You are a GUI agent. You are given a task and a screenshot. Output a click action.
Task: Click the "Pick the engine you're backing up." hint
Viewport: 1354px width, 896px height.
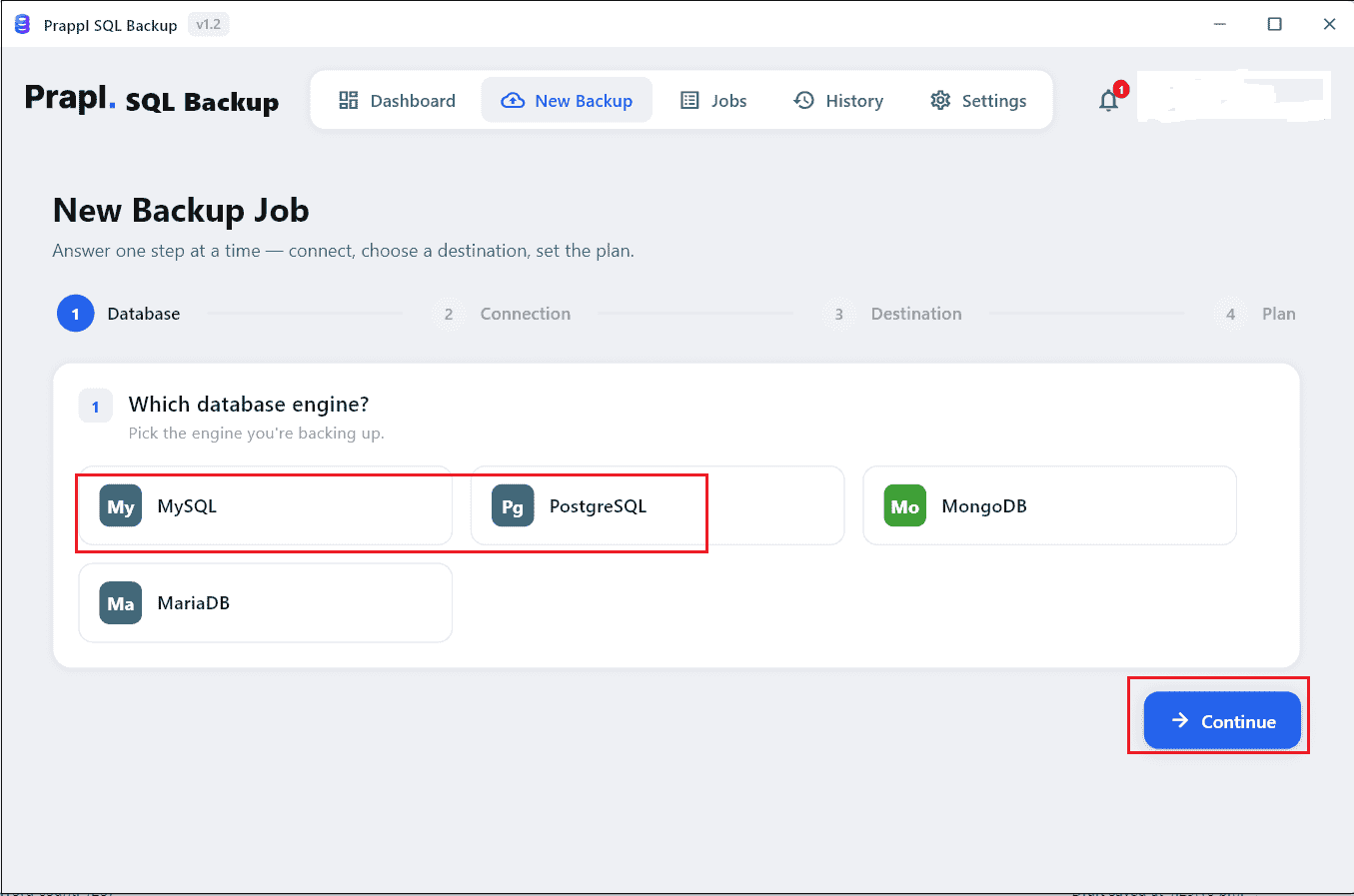257,434
